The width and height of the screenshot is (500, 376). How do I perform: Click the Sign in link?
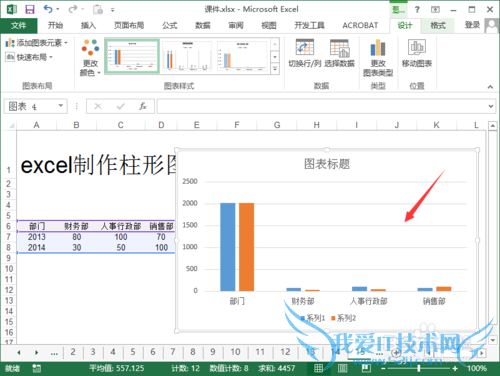click(472, 25)
